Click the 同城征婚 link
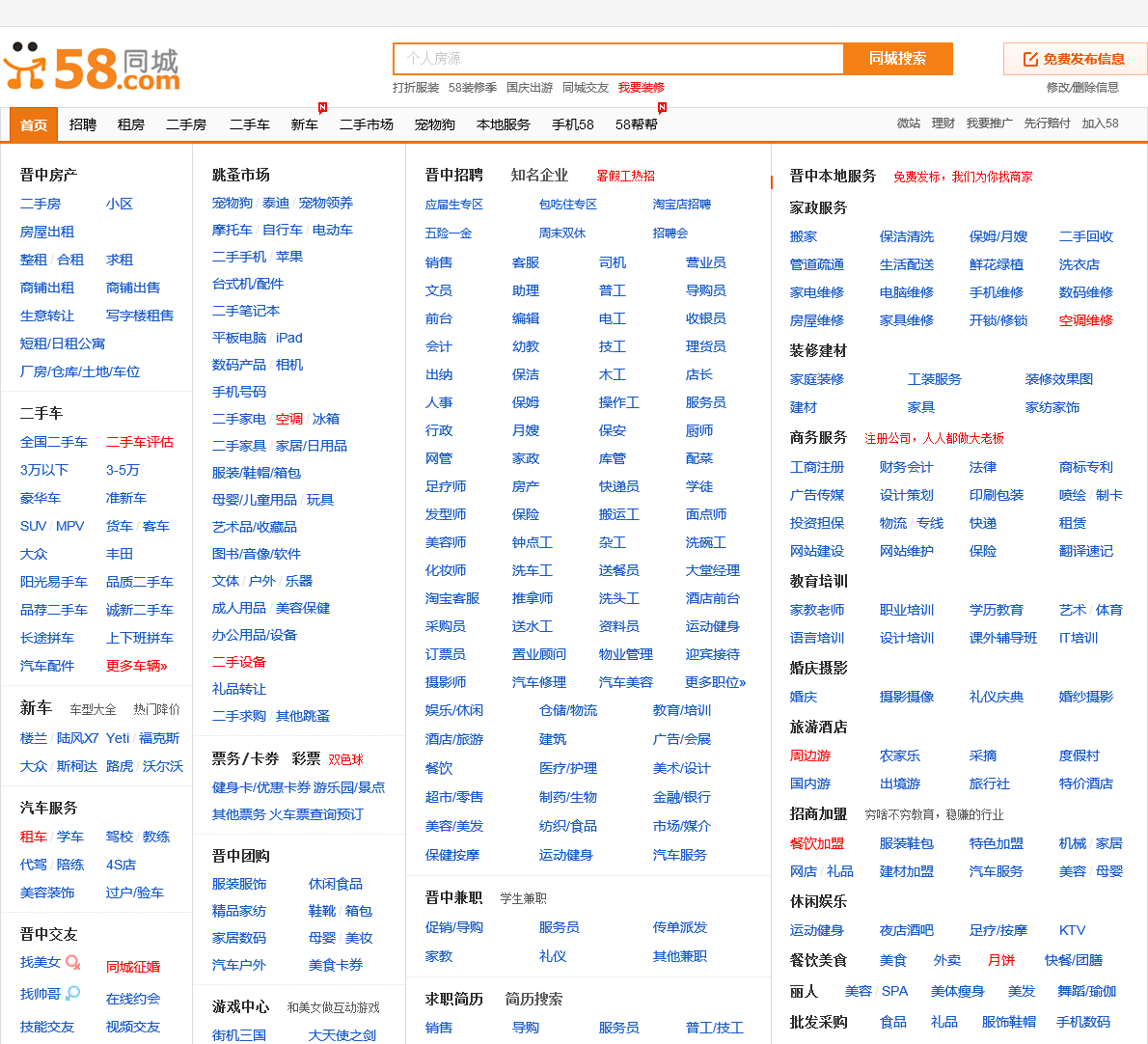 coord(133,967)
